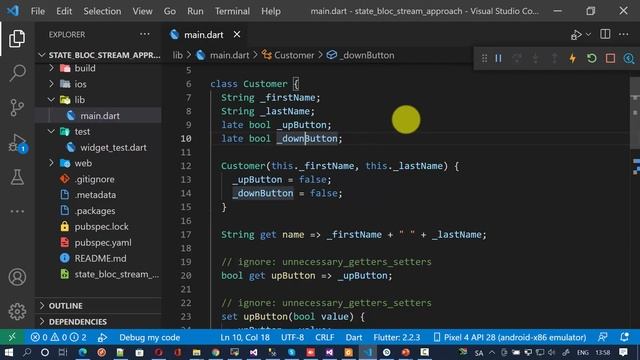Open the remote window indicator
This screenshot has height=360, width=640.
pos(12,338)
